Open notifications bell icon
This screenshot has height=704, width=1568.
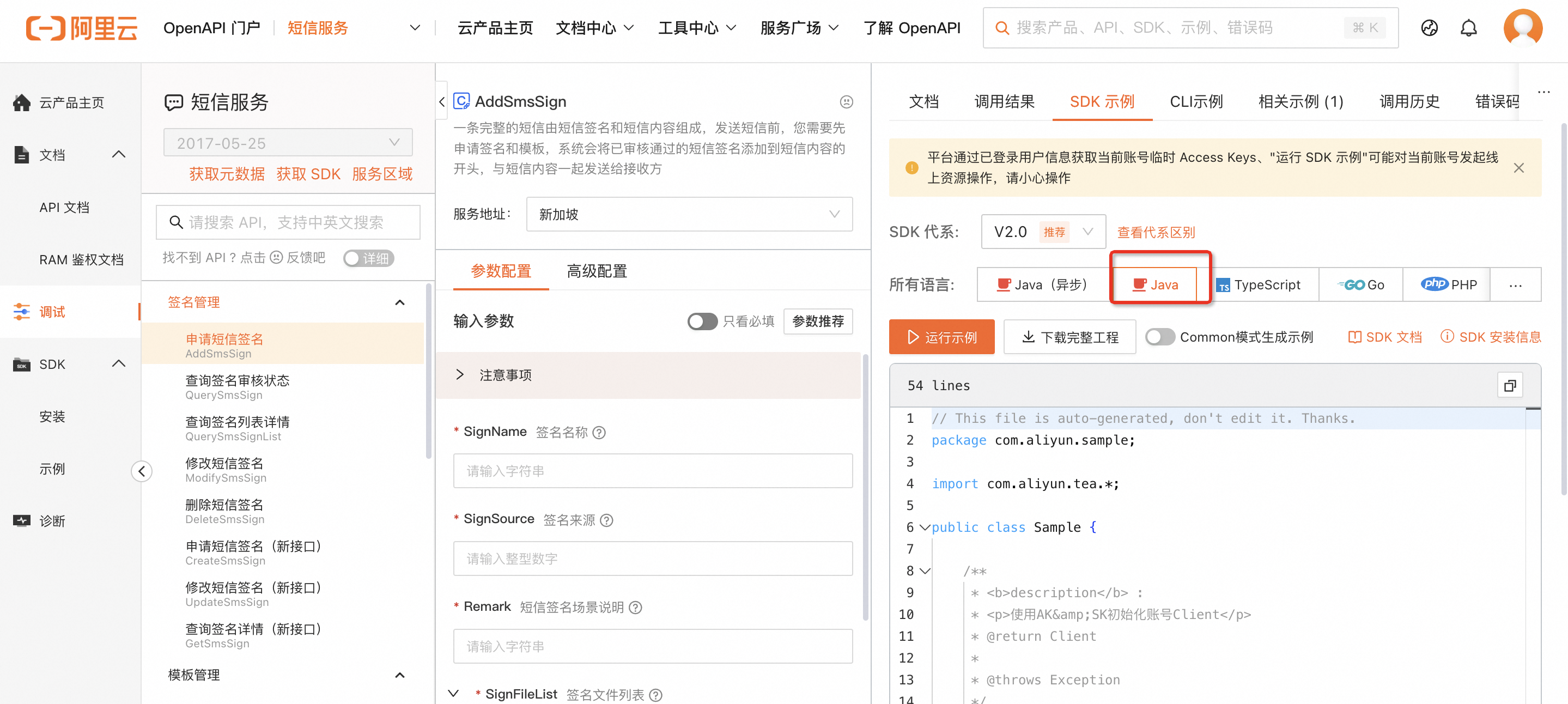[1469, 28]
